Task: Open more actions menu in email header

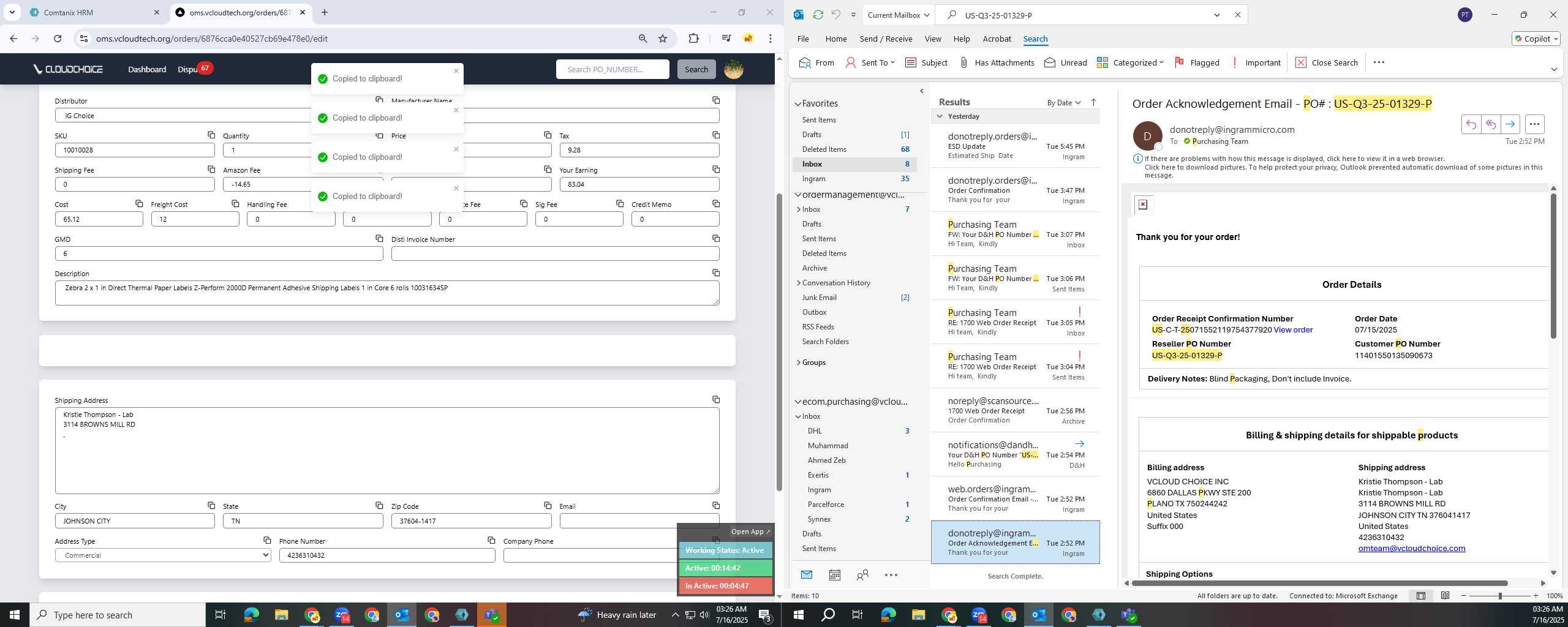Action: 1534,124
